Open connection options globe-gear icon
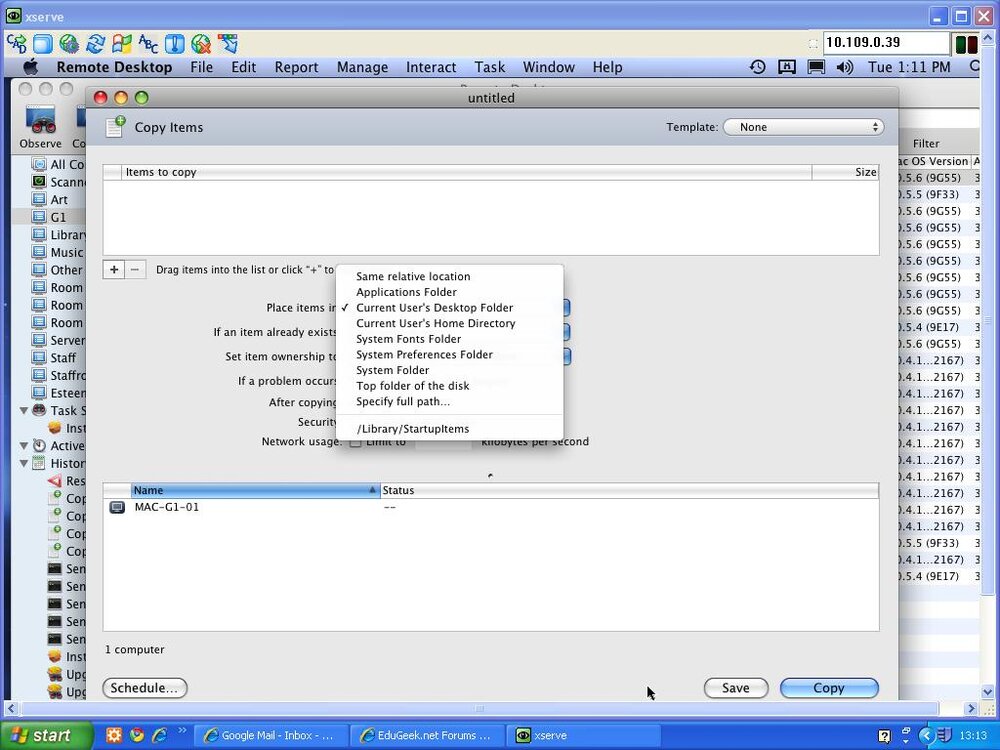1000x750 pixels. coord(69,43)
